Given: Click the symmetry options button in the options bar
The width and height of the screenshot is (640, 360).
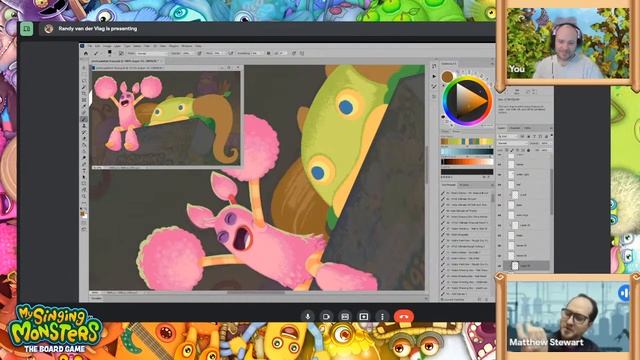Looking at the screenshot, I should (302, 53).
